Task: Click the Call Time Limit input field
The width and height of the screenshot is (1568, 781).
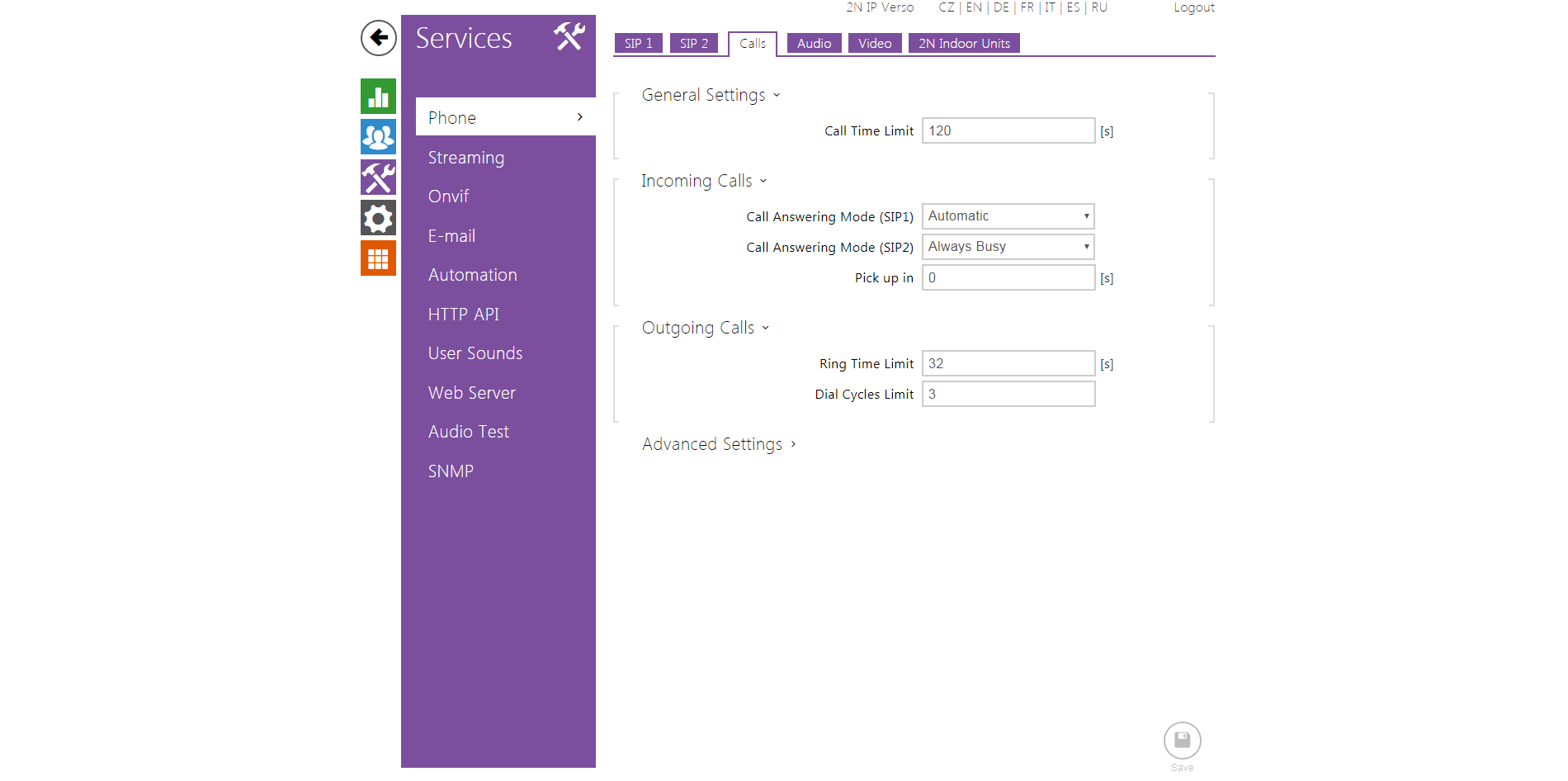Action: click(1008, 130)
